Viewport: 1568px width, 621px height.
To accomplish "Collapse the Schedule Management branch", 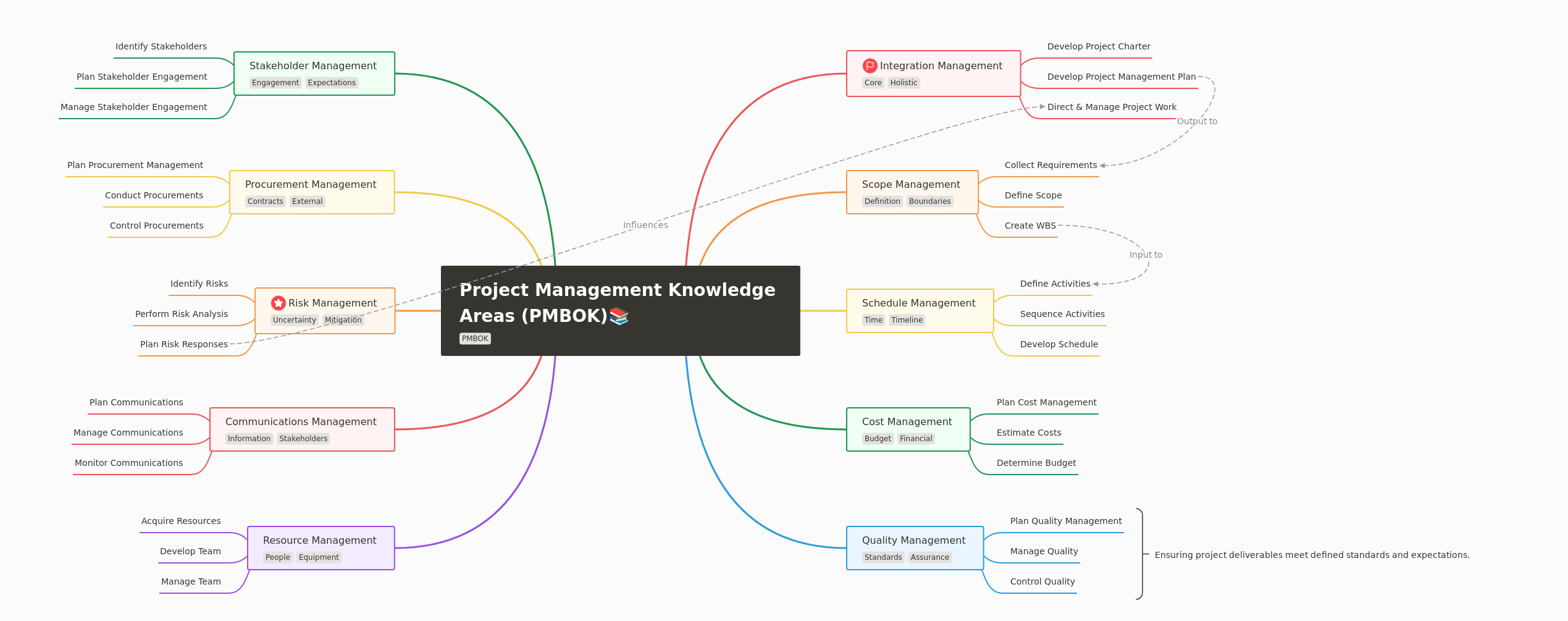I will pyautogui.click(x=918, y=303).
